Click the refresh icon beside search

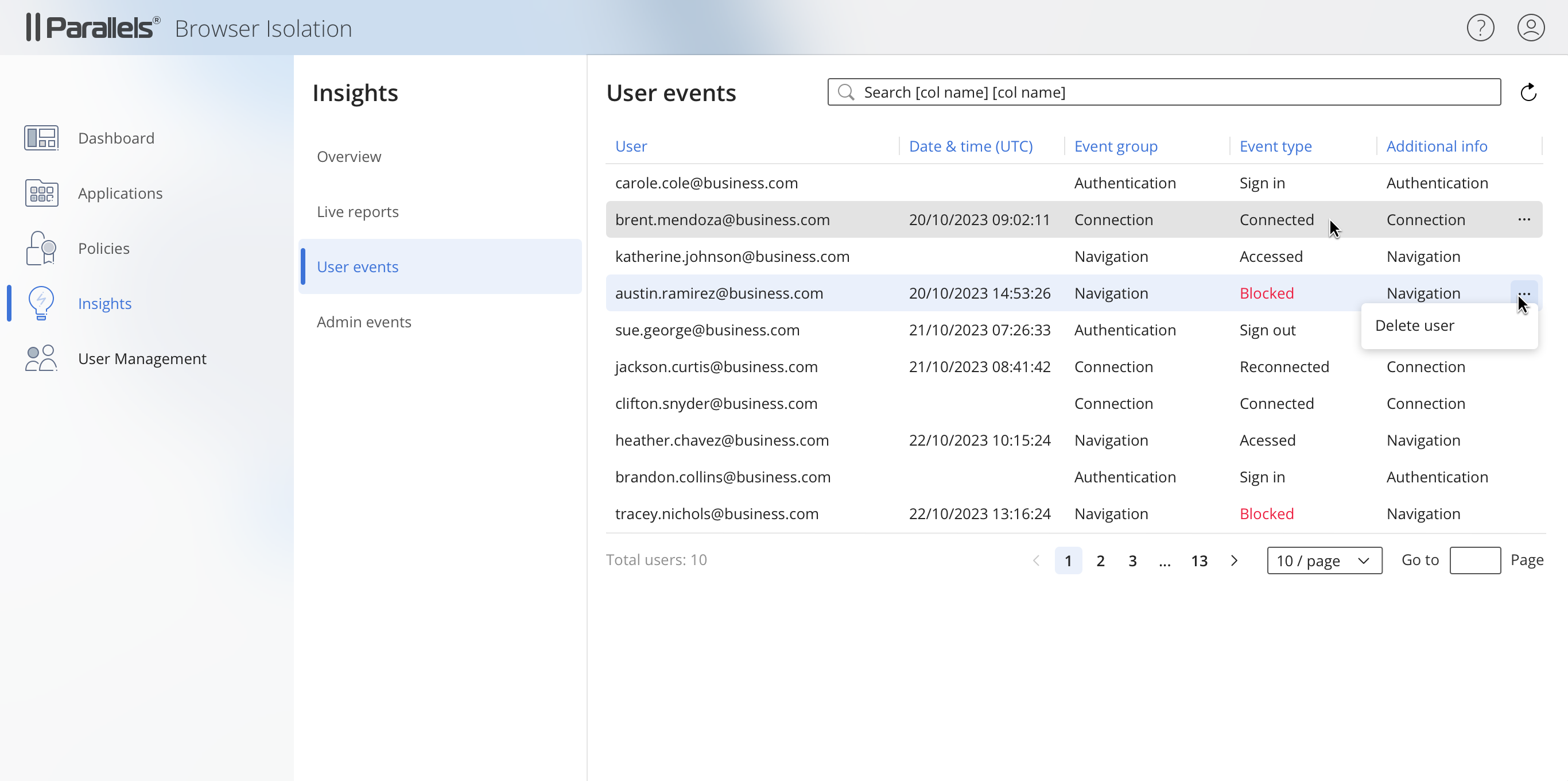click(x=1528, y=92)
